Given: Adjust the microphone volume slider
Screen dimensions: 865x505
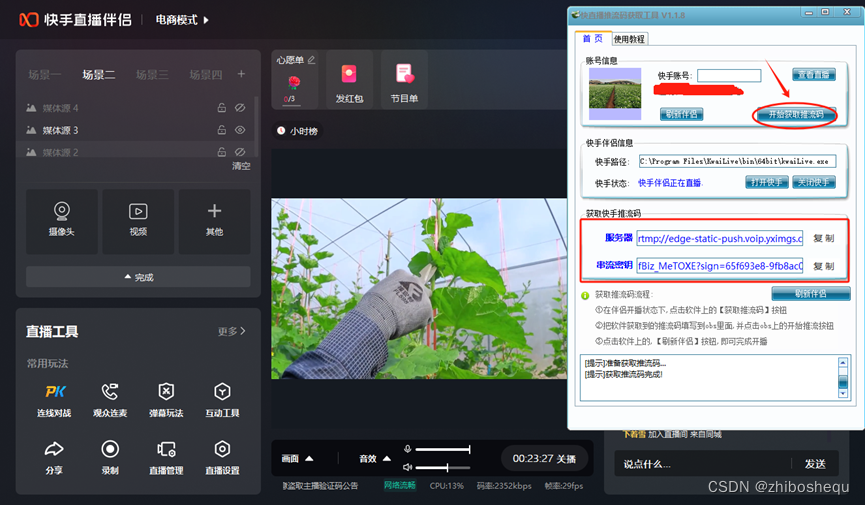Looking at the screenshot, I should point(442,449).
